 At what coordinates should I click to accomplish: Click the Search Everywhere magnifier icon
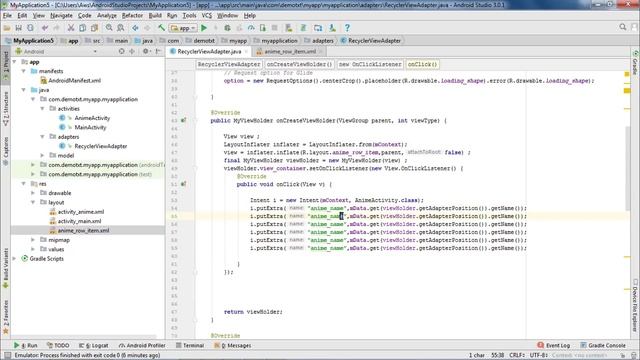pos(623,27)
